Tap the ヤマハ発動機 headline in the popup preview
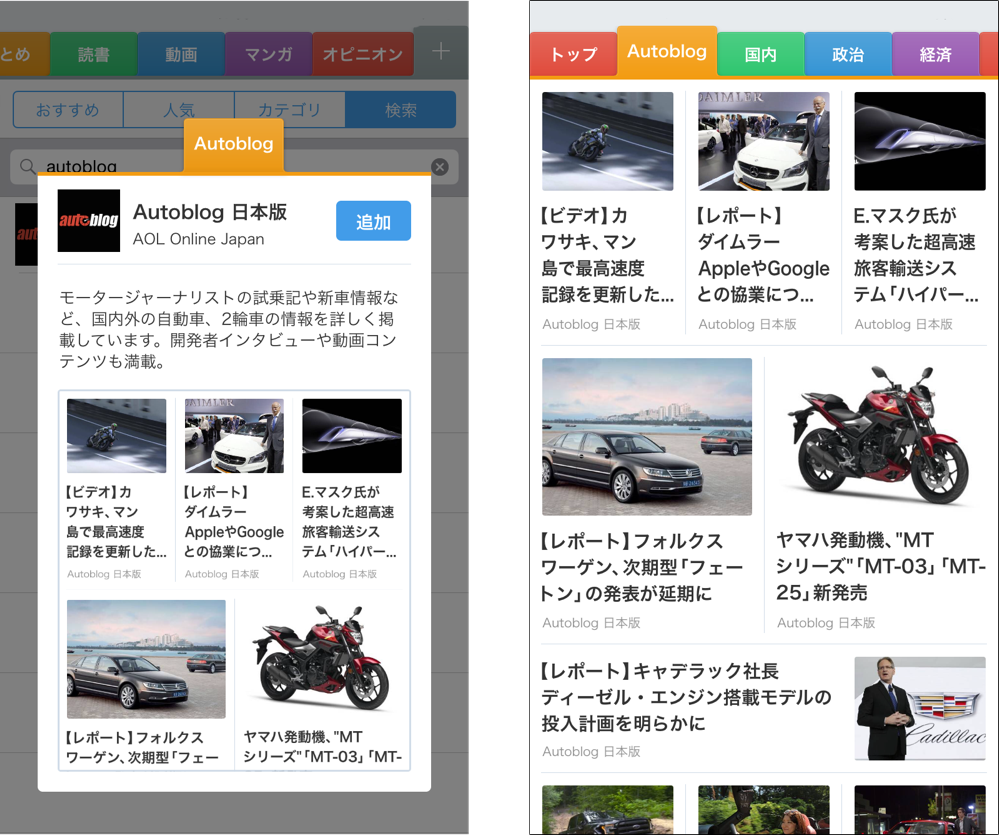The height and width of the screenshot is (835, 1000). coord(322,747)
